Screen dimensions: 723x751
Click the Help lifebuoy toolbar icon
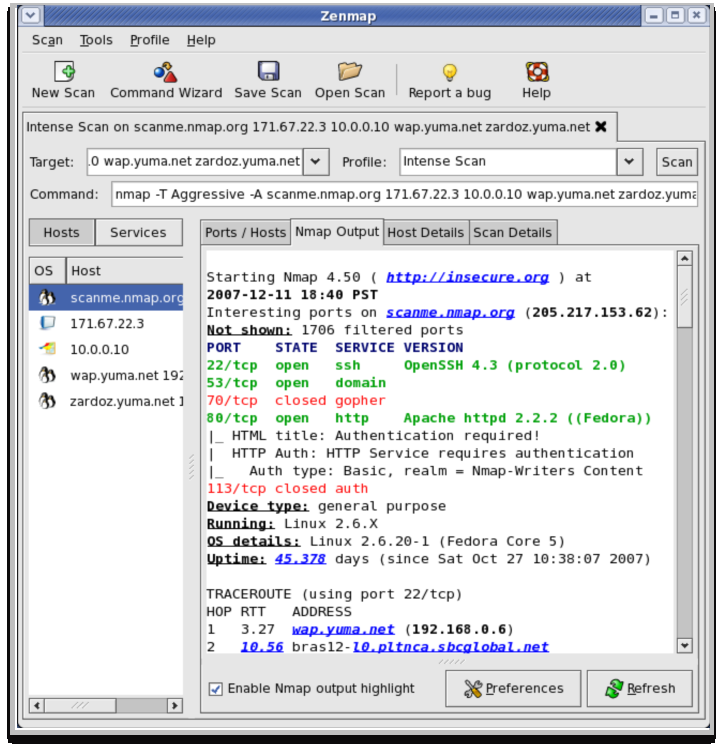click(x=537, y=72)
